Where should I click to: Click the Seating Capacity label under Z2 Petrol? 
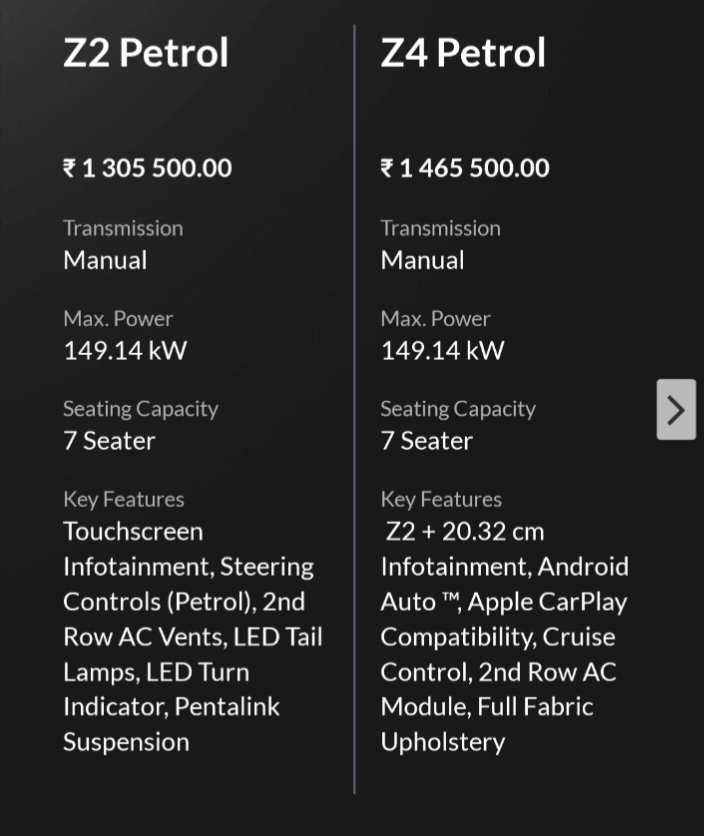click(140, 409)
